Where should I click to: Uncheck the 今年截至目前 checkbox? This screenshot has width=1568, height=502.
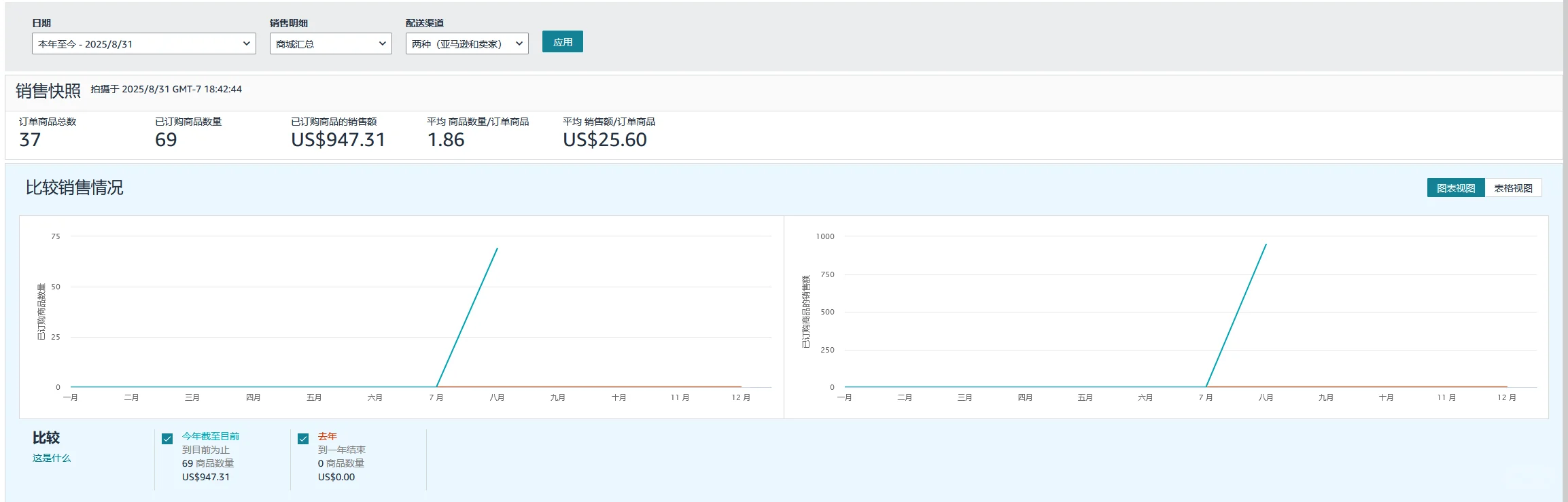[x=167, y=439]
